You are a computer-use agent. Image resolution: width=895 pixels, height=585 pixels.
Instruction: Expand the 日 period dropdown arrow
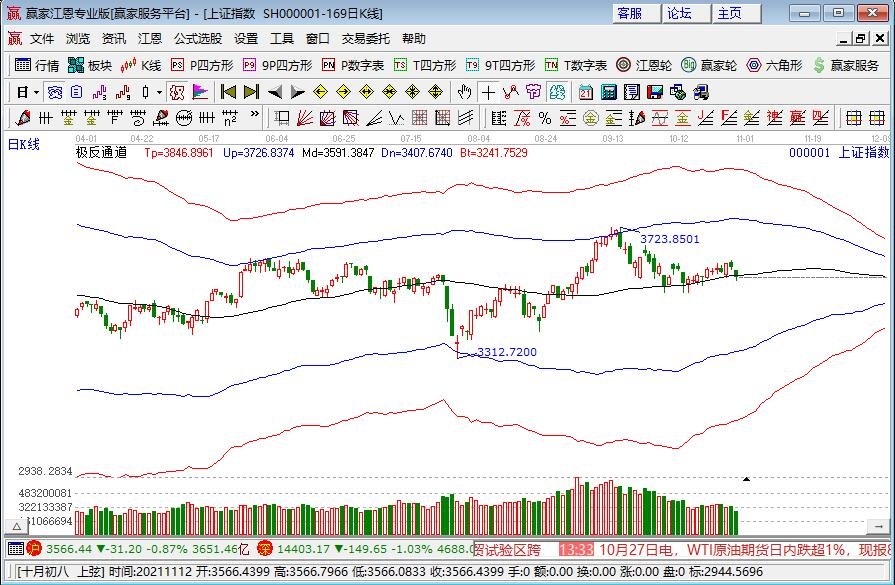pos(36,92)
